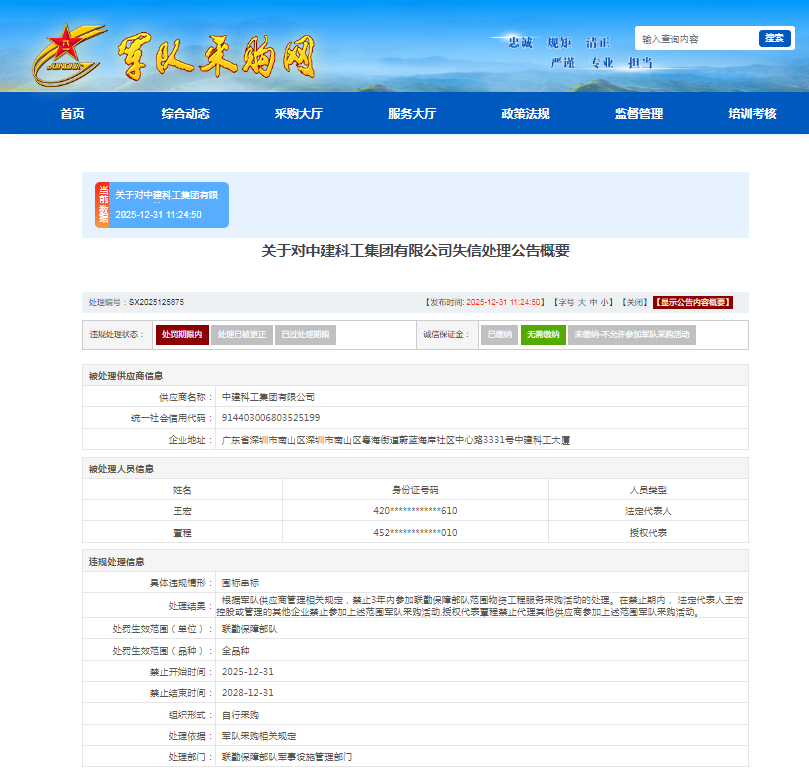Click the processing number SX2025125875
Image resolution: width=809 pixels, height=772 pixels.
[156, 302]
